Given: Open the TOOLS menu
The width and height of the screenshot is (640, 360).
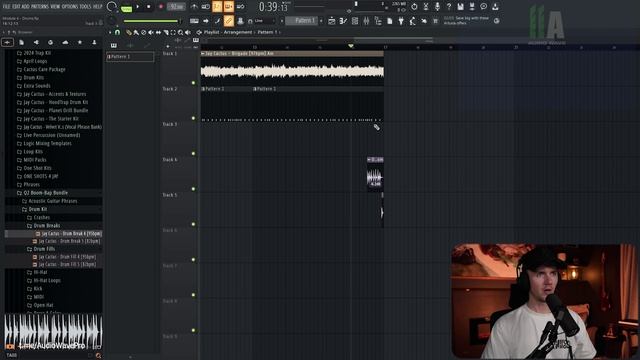Looking at the screenshot, I should [85, 7].
